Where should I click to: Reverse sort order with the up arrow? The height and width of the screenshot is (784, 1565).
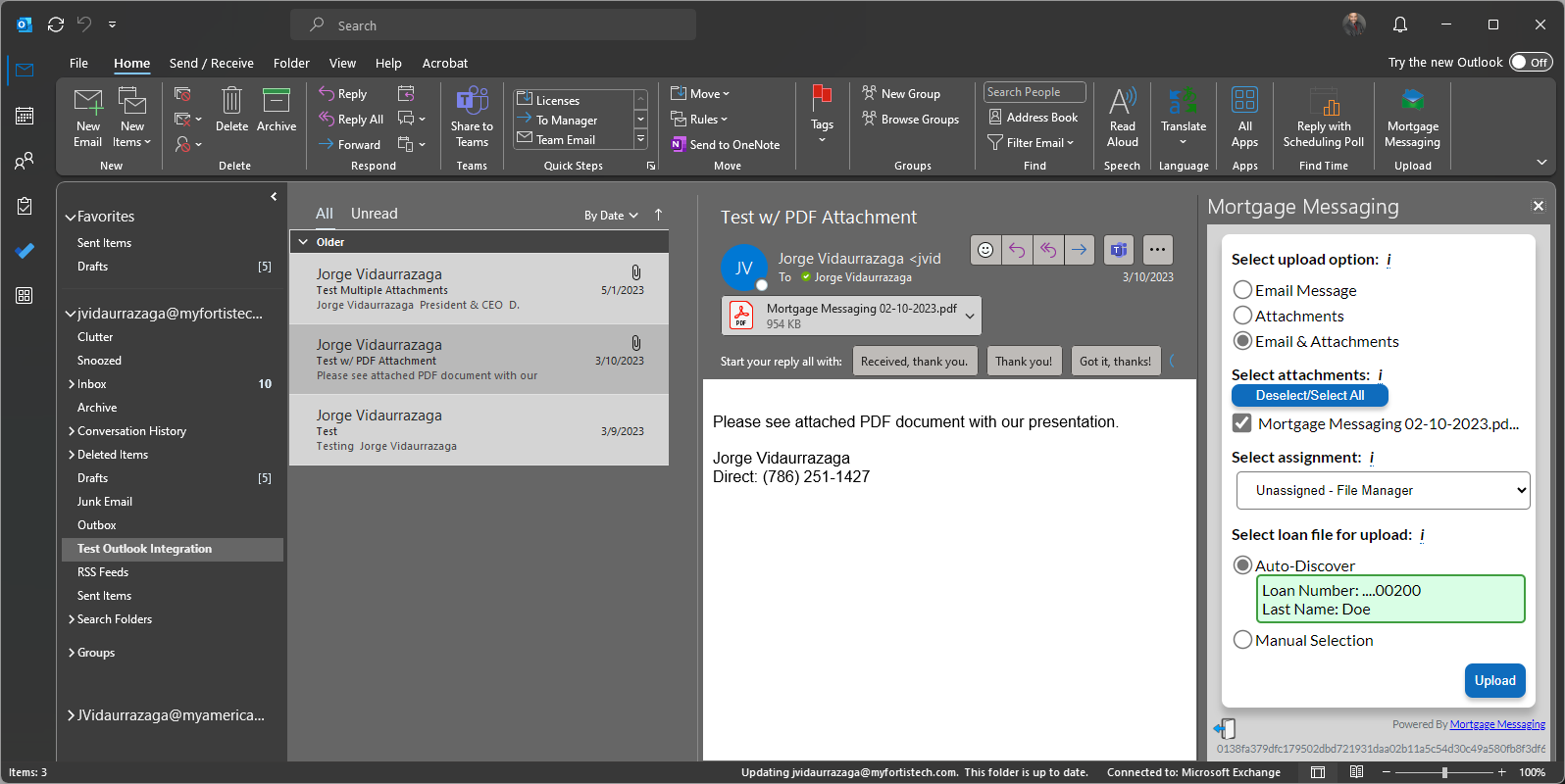pyautogui.click(x=658, y=215)
